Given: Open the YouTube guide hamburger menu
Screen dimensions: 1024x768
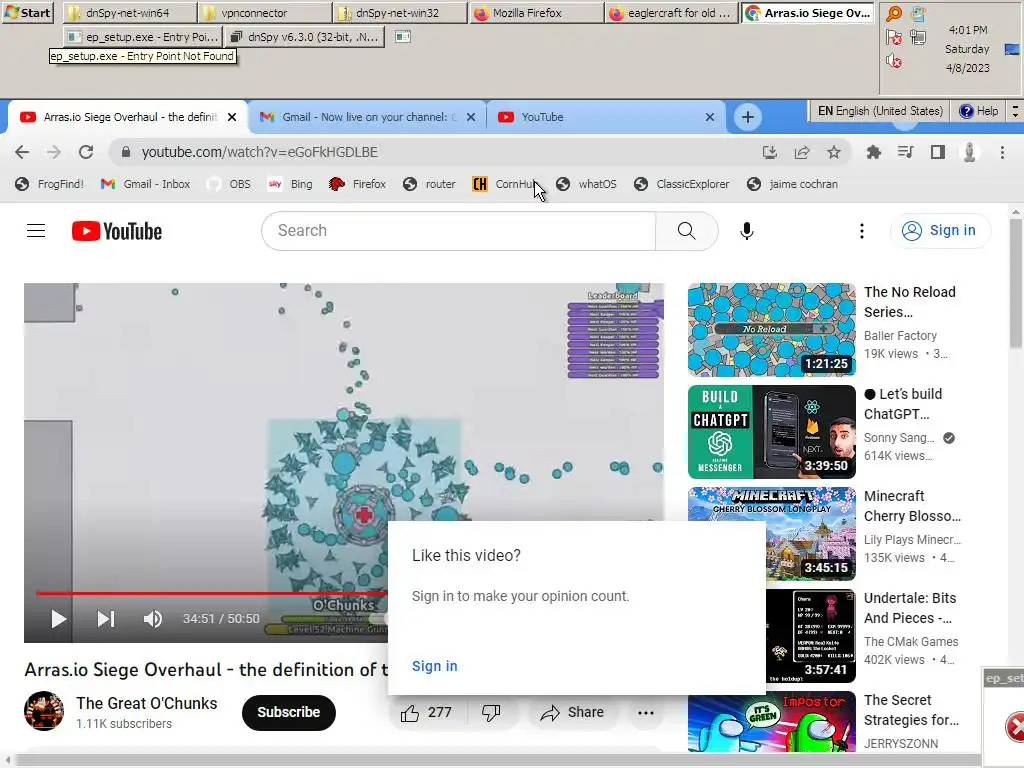Looking at the screenshot, I should 36,231.
